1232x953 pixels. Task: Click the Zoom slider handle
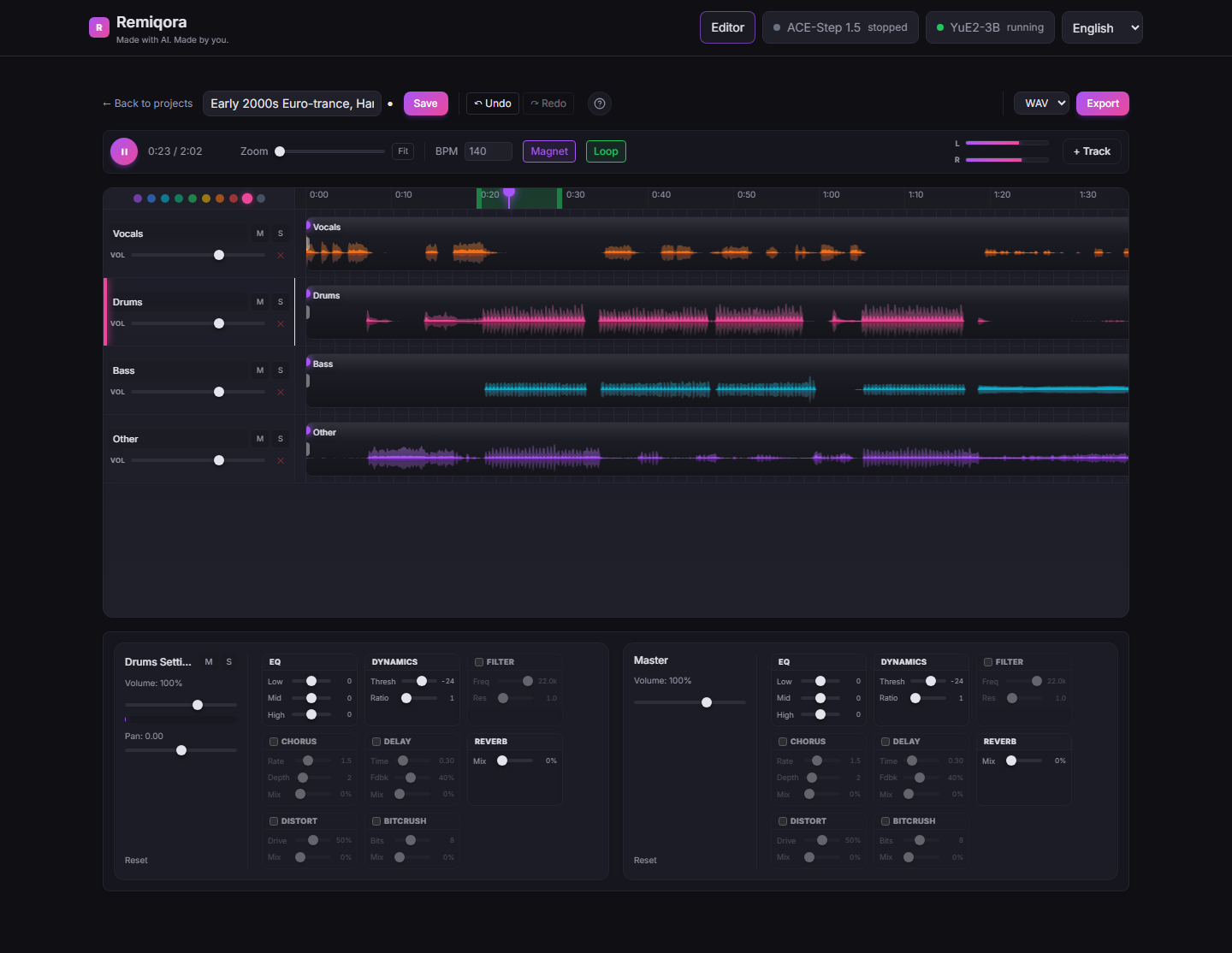tap(280, 151)
